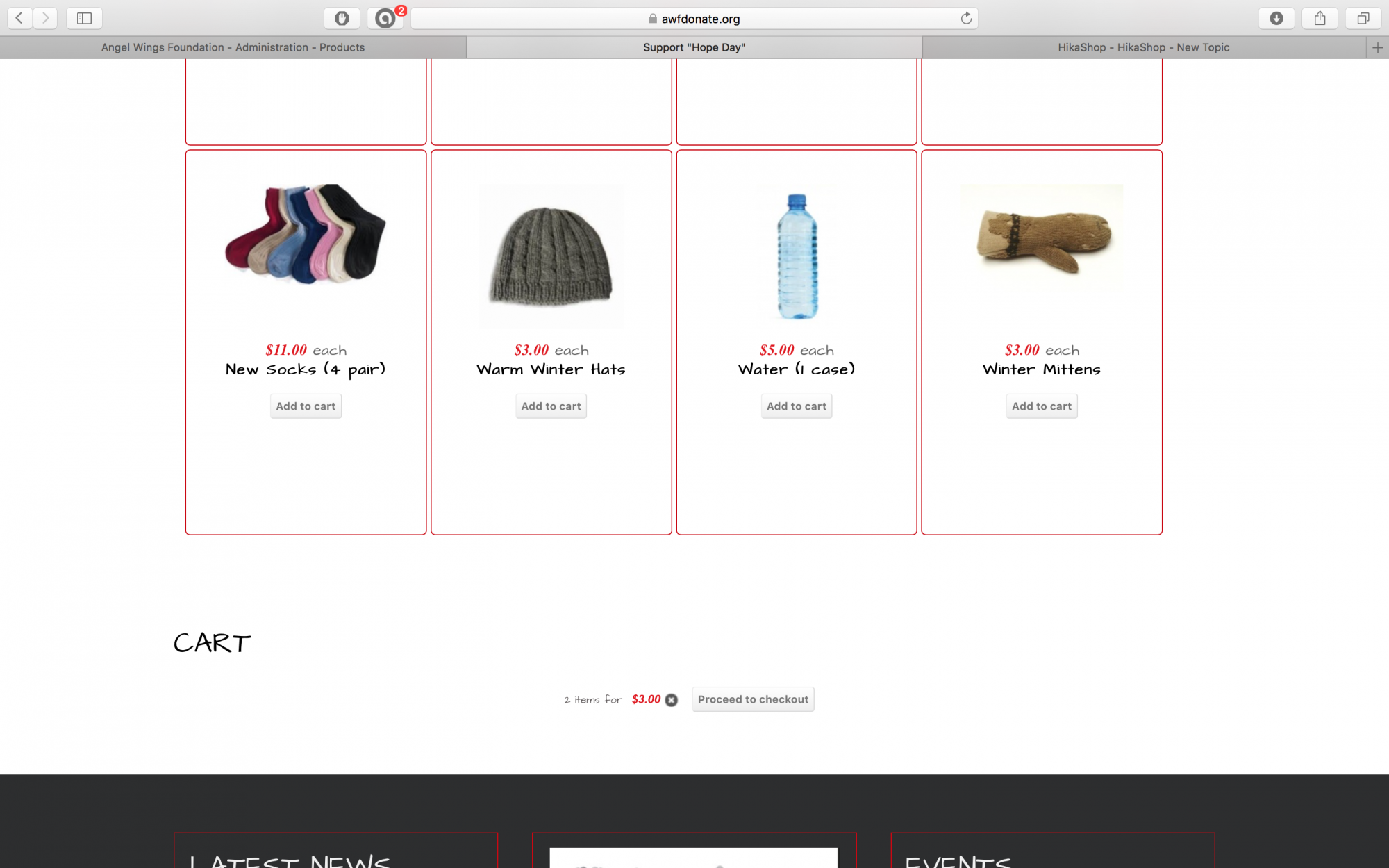Open the extension icon with red badge
1389x868 pixels.
point(385,18)
